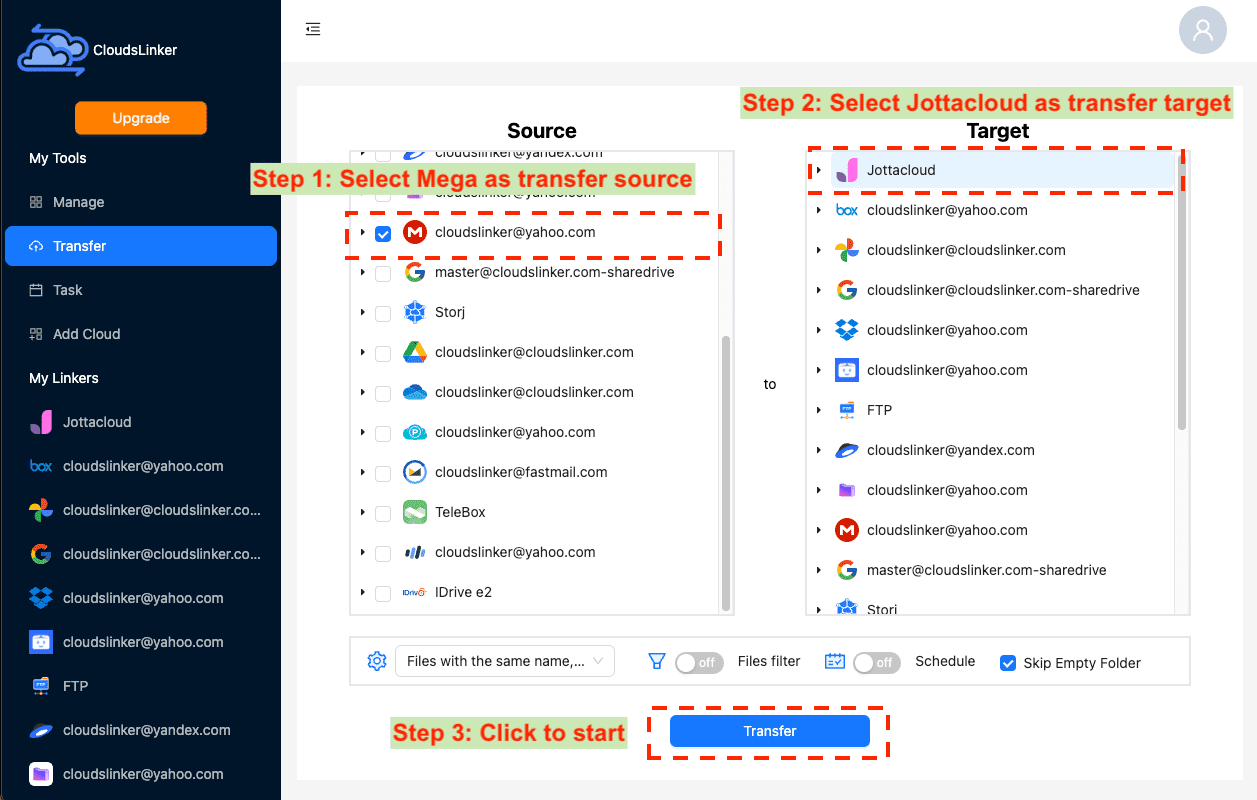Image resolution: width=1257 pixels, height=800 pixels.
Task: Expand Storj row in Source tree
Action: pos(362,312)
